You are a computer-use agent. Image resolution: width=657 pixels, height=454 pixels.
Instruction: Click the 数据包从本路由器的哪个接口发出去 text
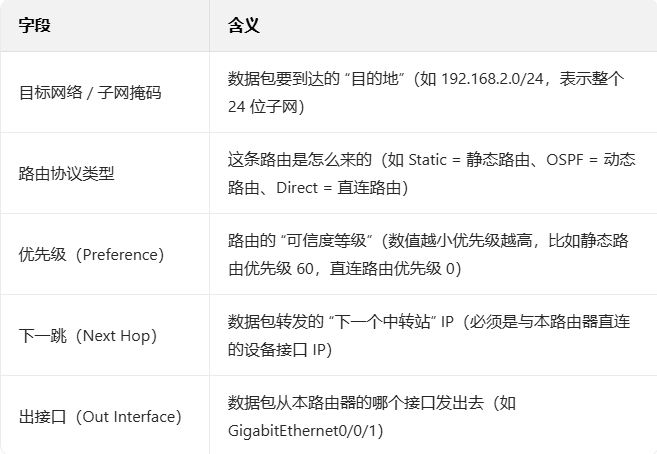click(x=356, y=402)
